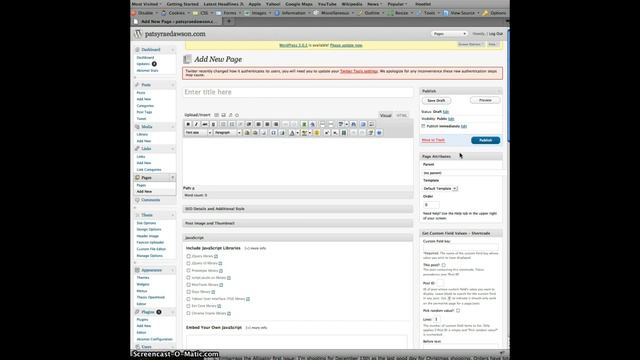Check the jQuery UI library checkbox
Screen dimensions: 640x360
[x=189, y=263]
